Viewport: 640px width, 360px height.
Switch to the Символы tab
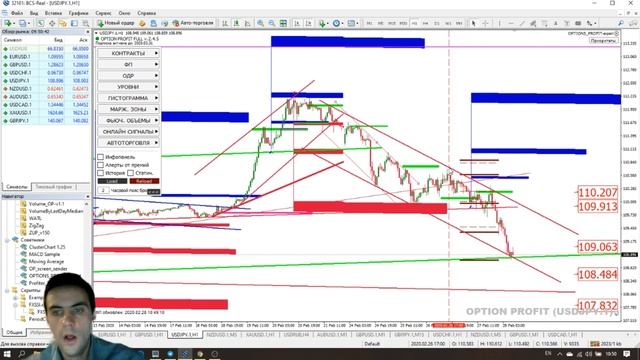coord(17,187)
